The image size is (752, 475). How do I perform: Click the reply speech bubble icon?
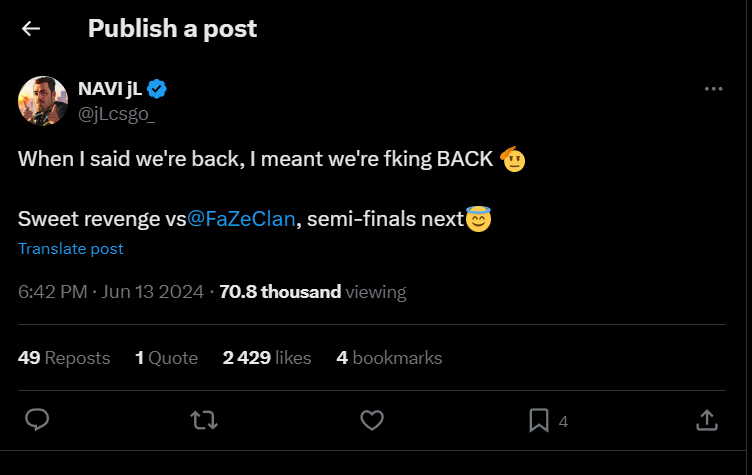tap(37, 420)
